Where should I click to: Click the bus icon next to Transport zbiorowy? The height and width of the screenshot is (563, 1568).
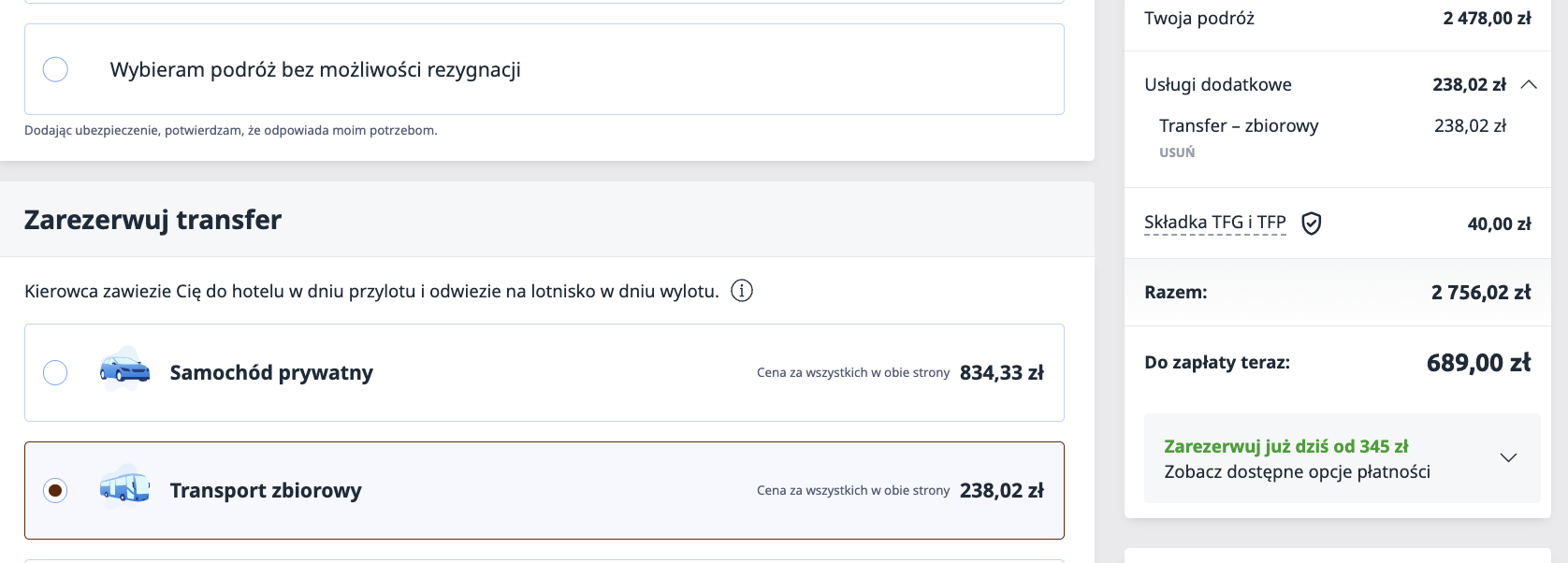[124, 489]
